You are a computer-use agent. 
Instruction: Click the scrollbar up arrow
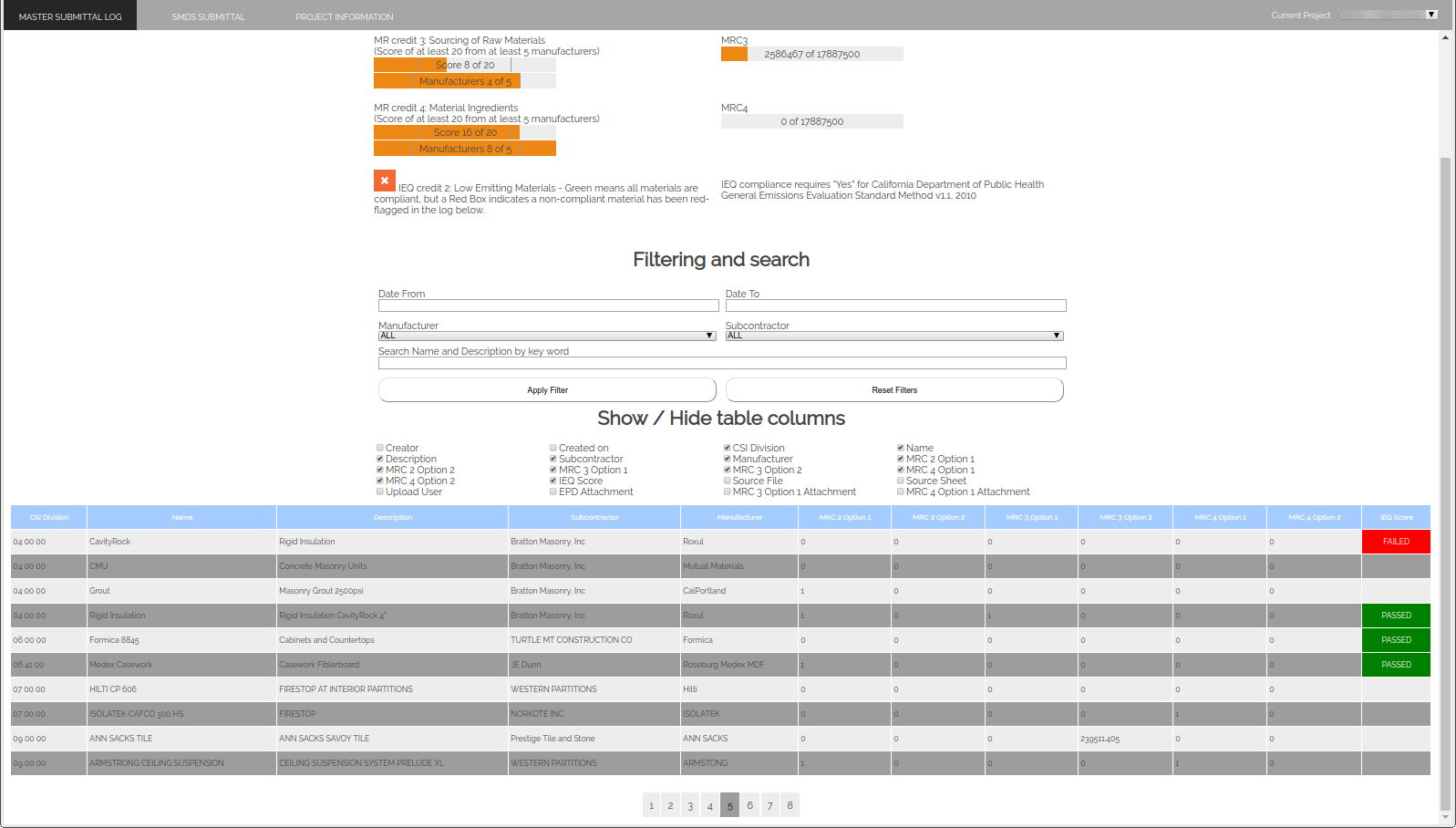(x=1445, y=37)
